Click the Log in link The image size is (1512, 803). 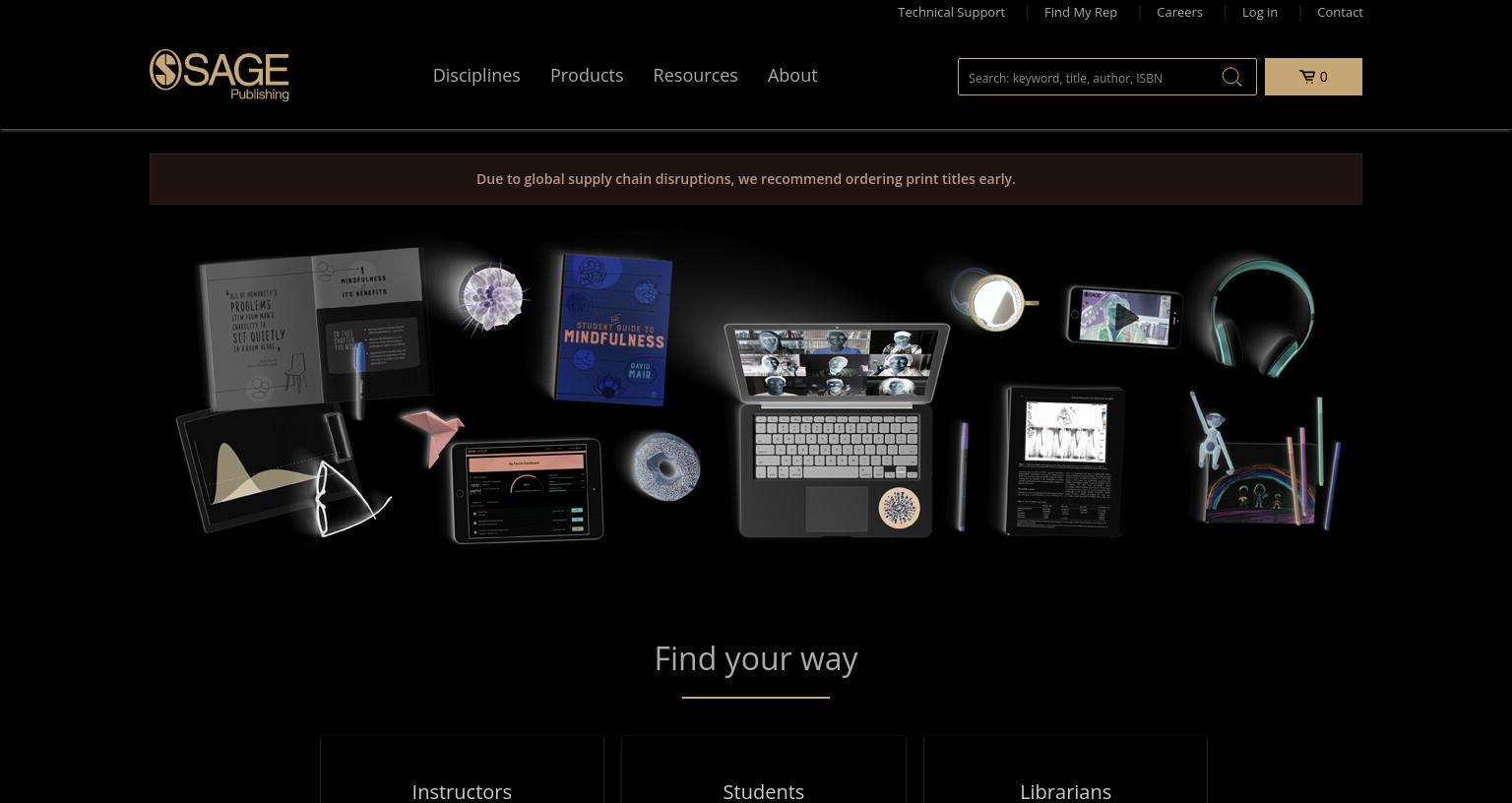tap(1260, 12)
